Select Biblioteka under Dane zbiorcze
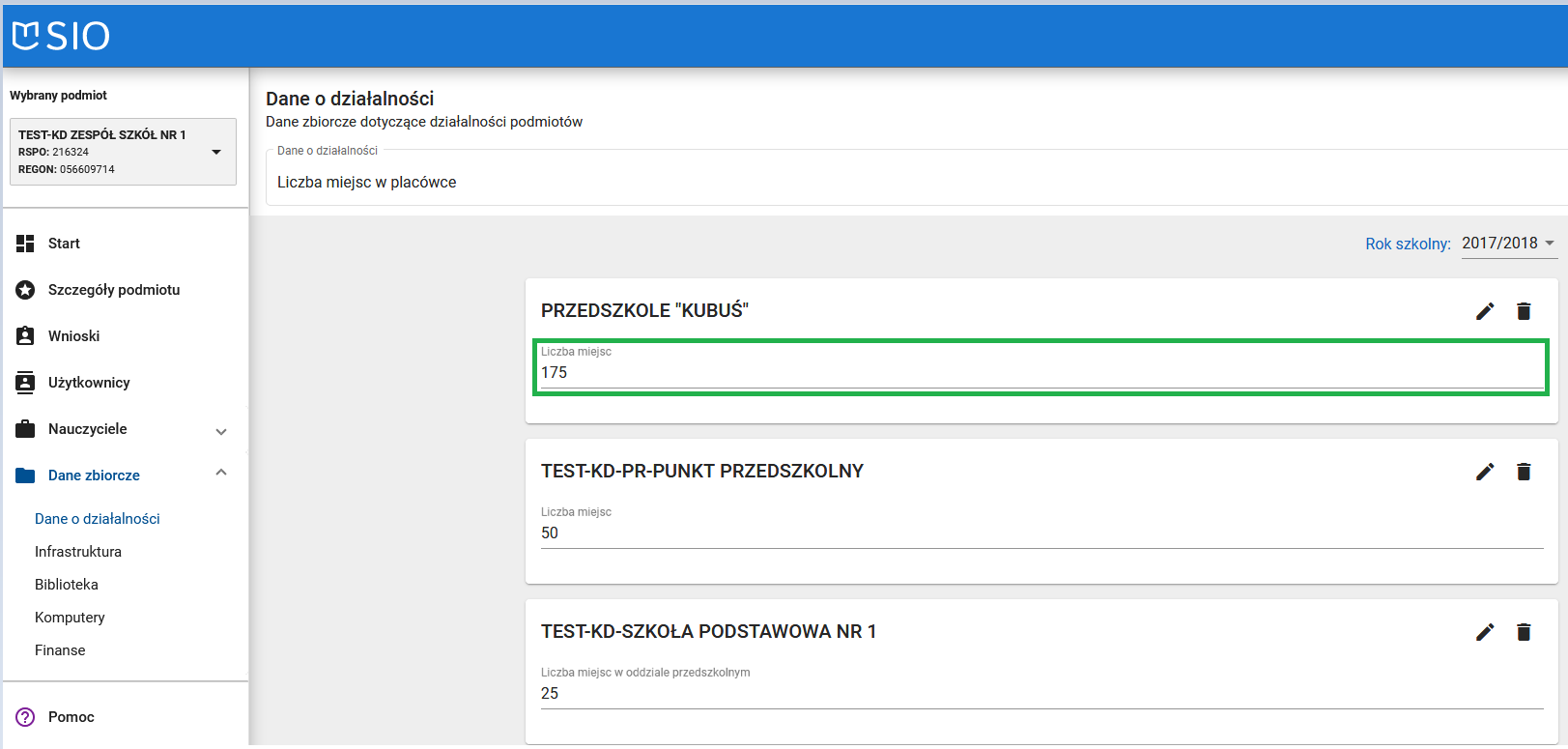 tap(67, 585)
